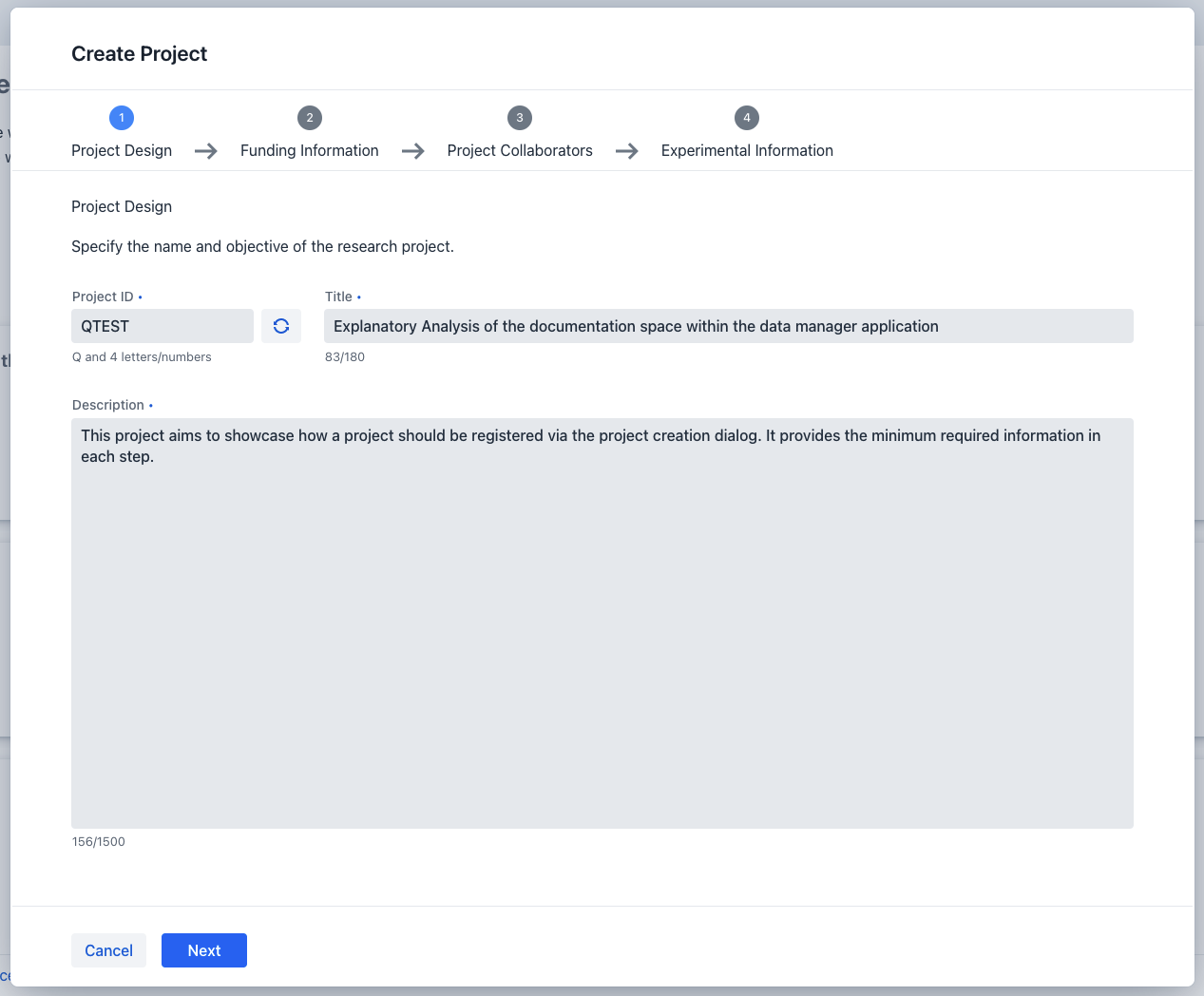Image resolution: width=1204 pixels, height=996 pixels.
Task: Open the Project Collaborators step label
Action: pos(520,150)
